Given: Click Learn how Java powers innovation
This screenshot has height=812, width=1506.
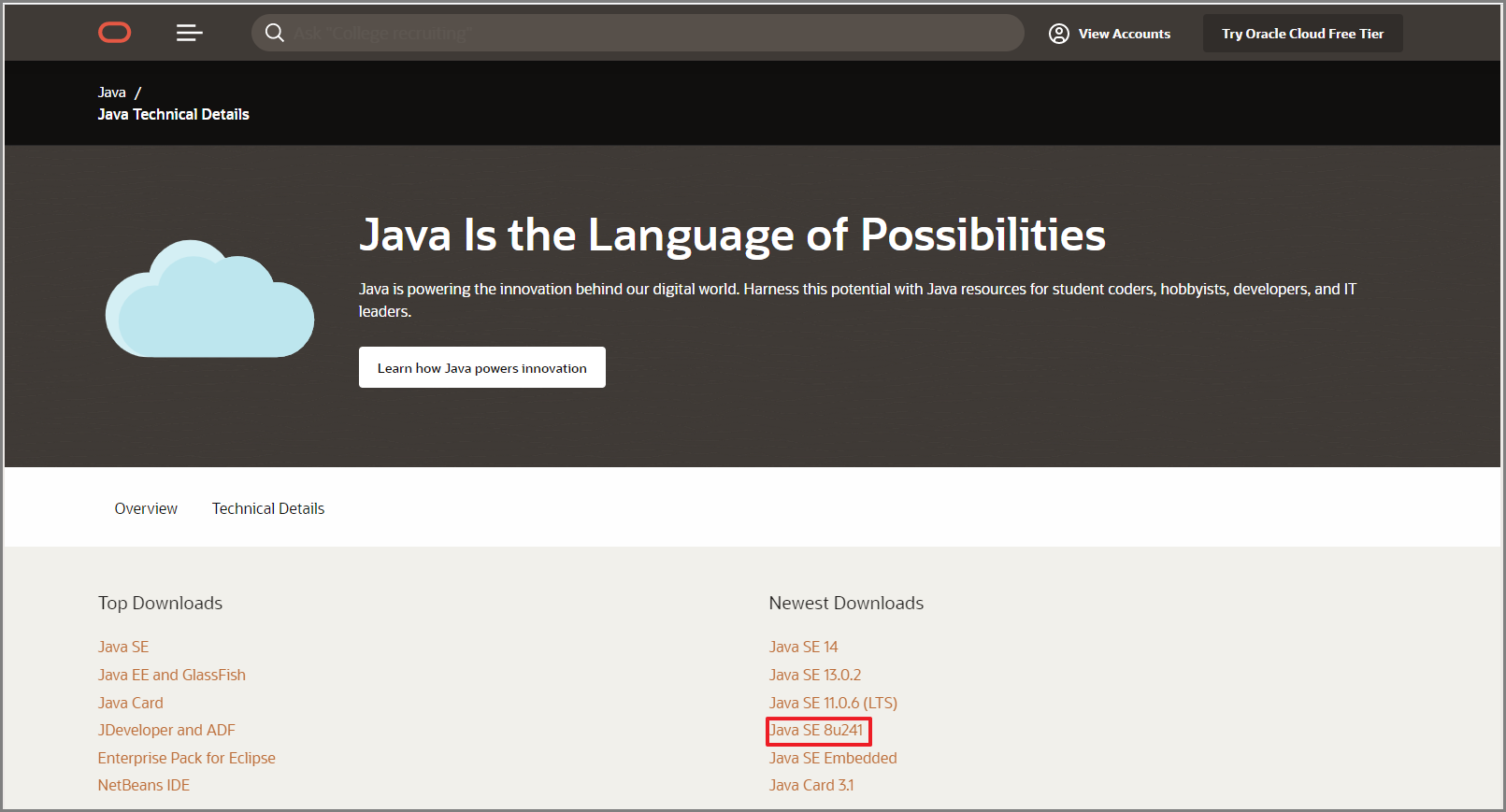Looking at the screenshot, I should (x=482, y=367).
